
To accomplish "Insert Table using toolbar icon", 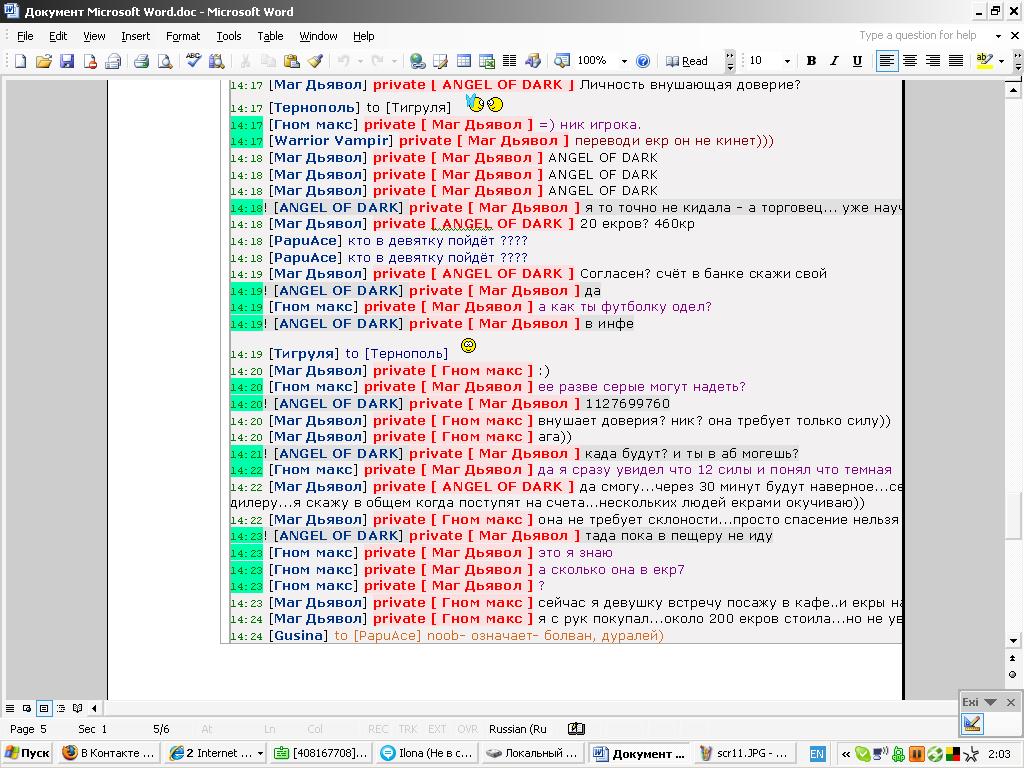I will (464, 61).
